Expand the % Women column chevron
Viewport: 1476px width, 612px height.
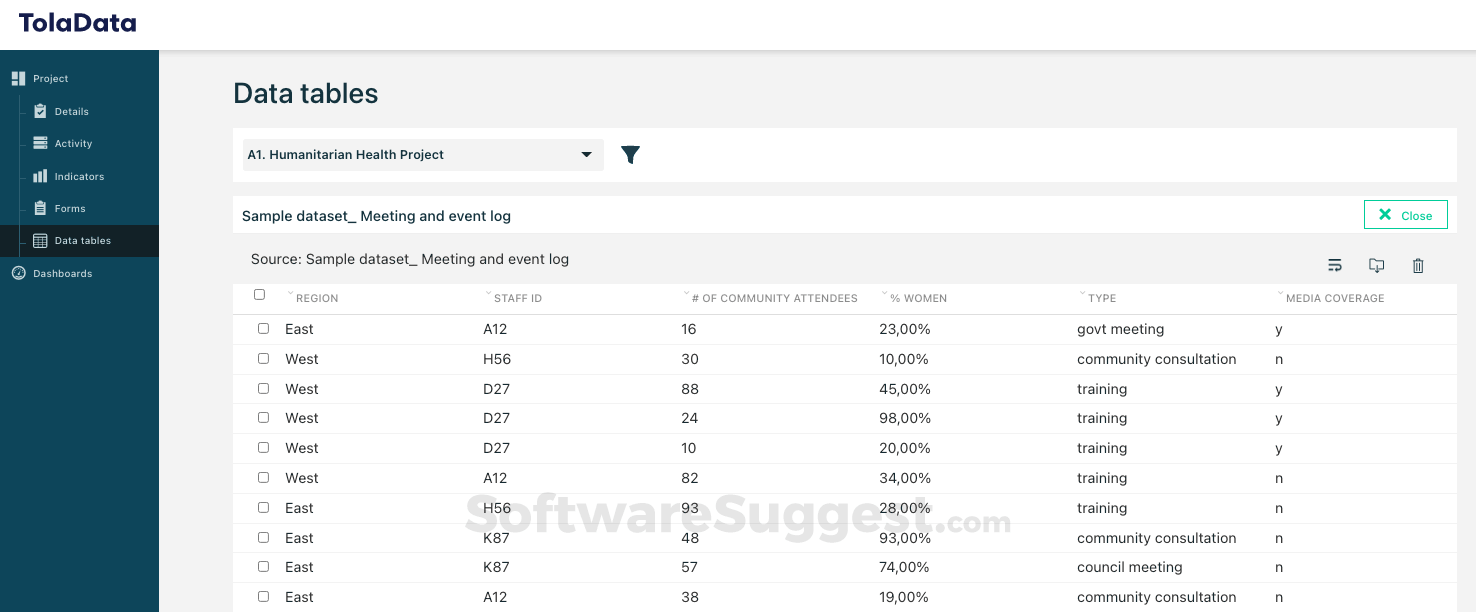pyautogui.click(x=884, y=294)
